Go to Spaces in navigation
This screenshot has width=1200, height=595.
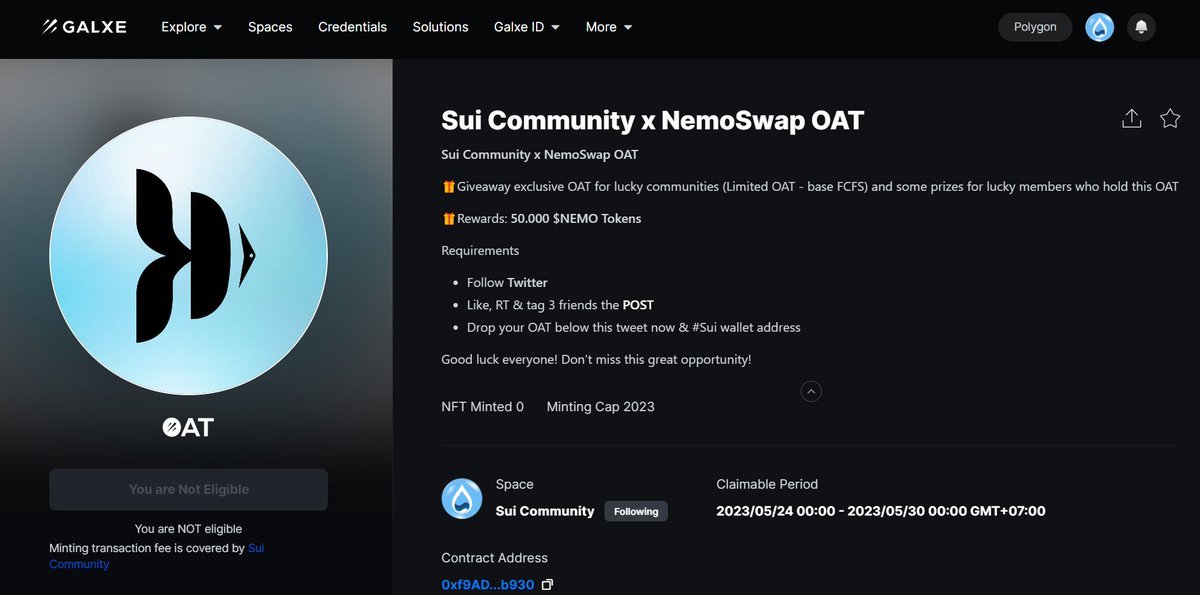pyautogui.click(x=270, y=27)
